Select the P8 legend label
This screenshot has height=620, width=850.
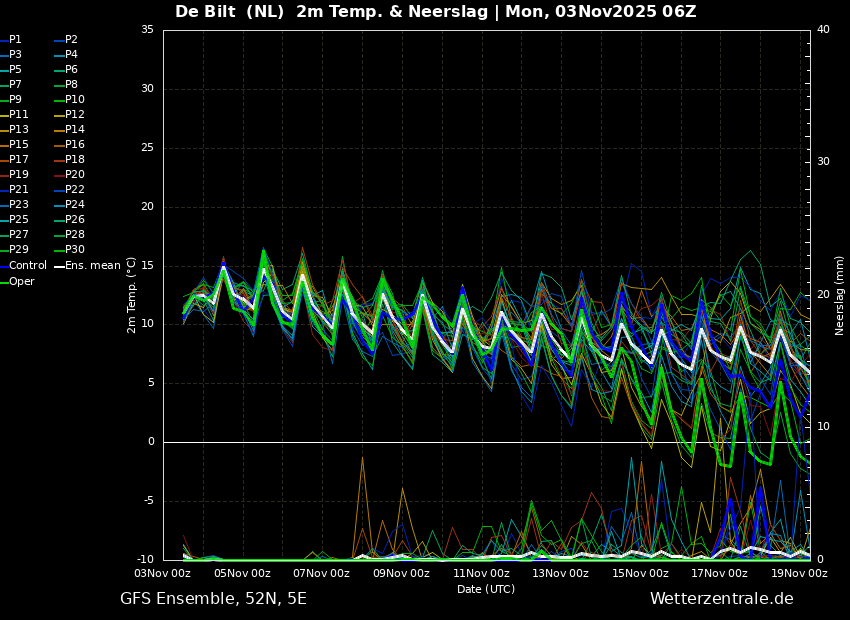71,85
